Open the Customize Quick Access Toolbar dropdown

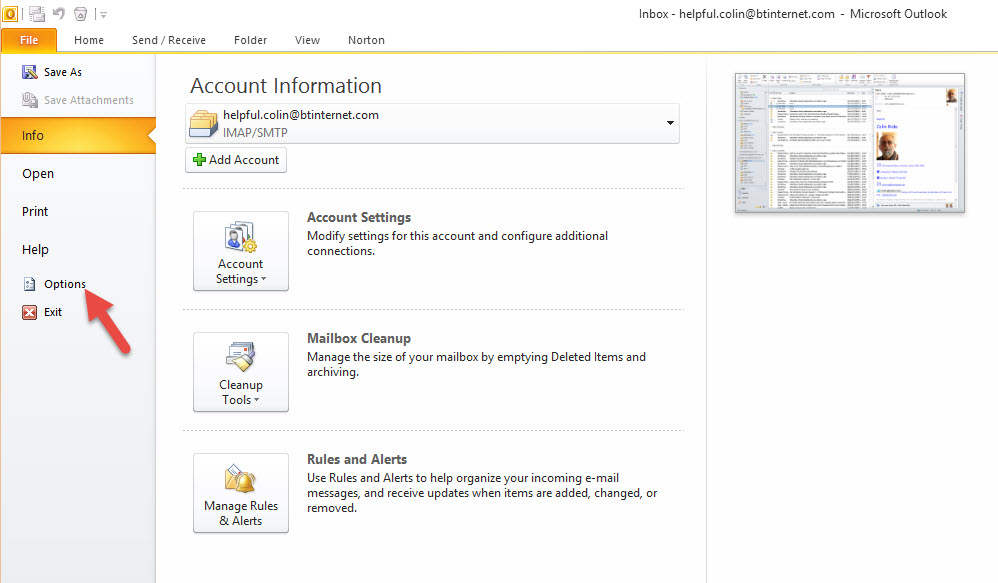click(103, 14)
